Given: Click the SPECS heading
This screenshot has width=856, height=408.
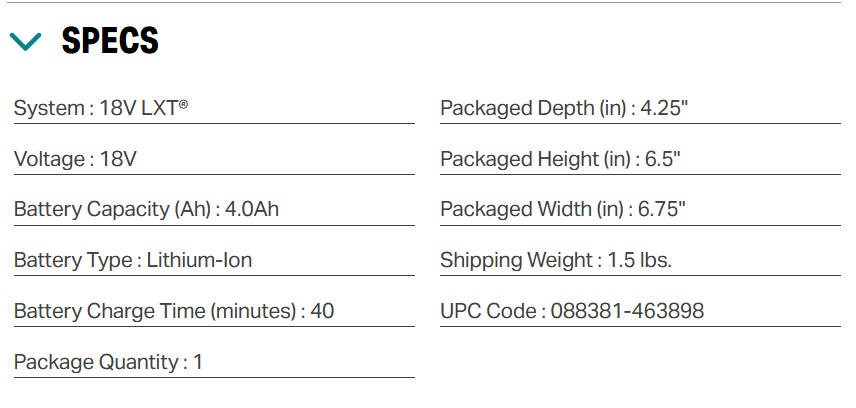Looking at the screenshot, I should tap(110, 40).
